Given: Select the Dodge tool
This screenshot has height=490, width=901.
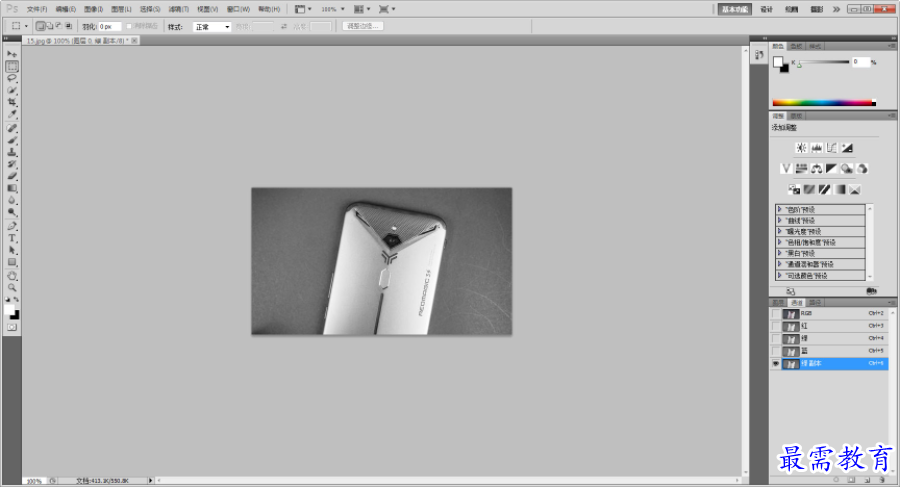Looking at the screenshot, I should 11,213.
